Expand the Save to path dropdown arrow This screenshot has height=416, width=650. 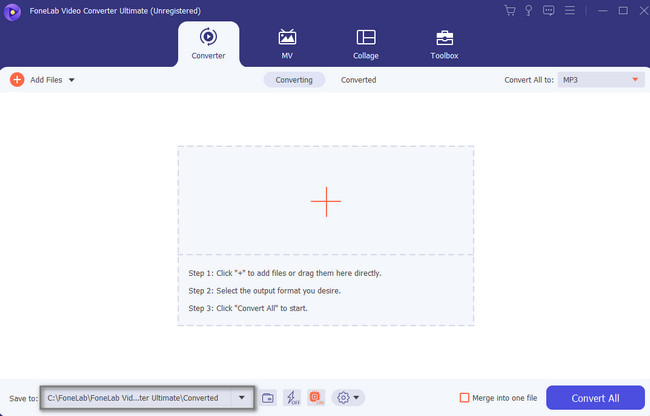(x=242, y=398)
